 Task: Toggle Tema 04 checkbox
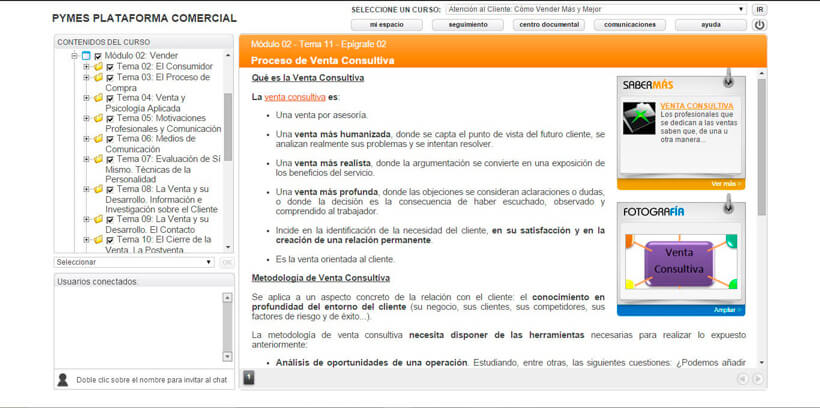click(110, 98)
